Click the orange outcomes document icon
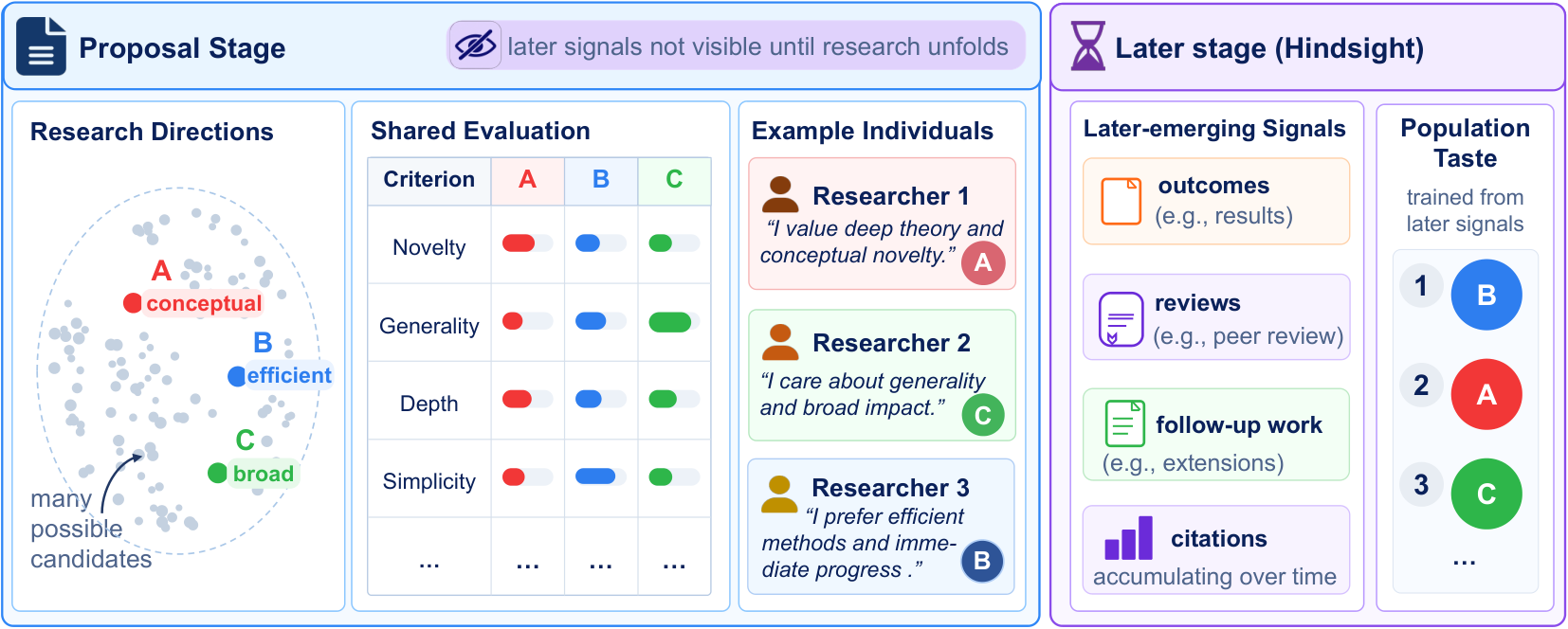This screenshot has width=1568, height=629. 1121,201
